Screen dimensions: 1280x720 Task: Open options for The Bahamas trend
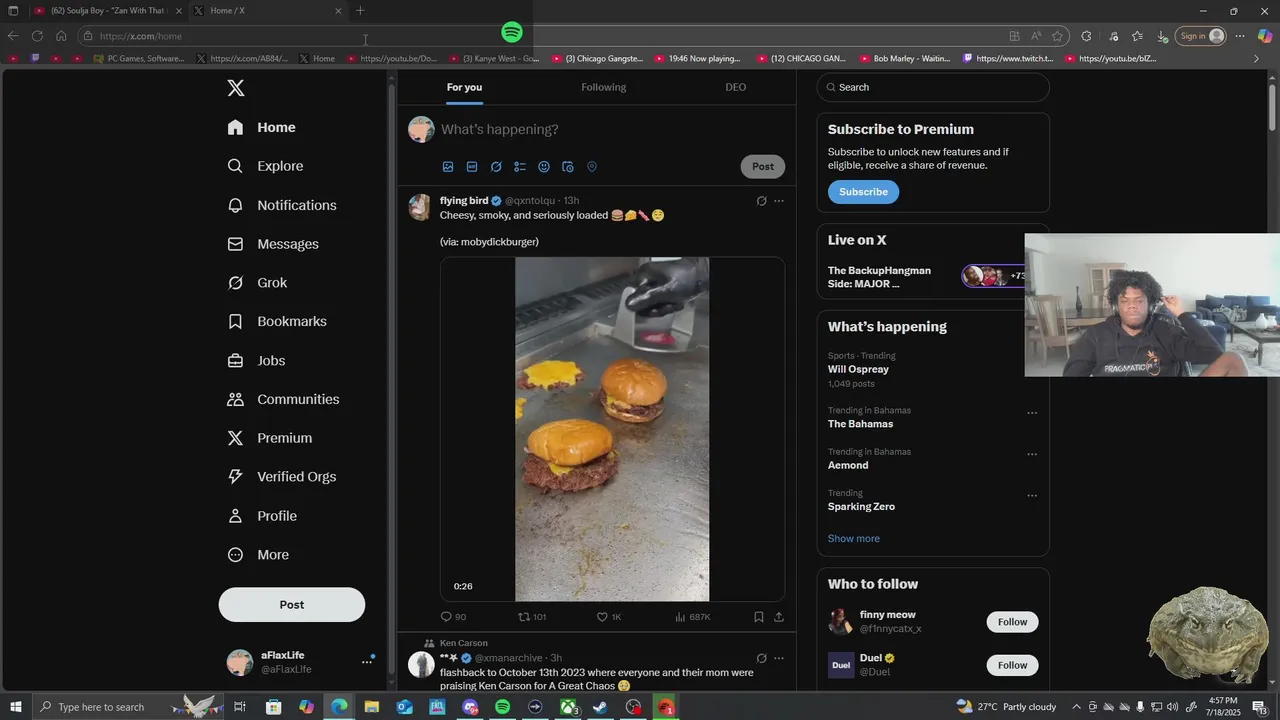pos(1032,413)
